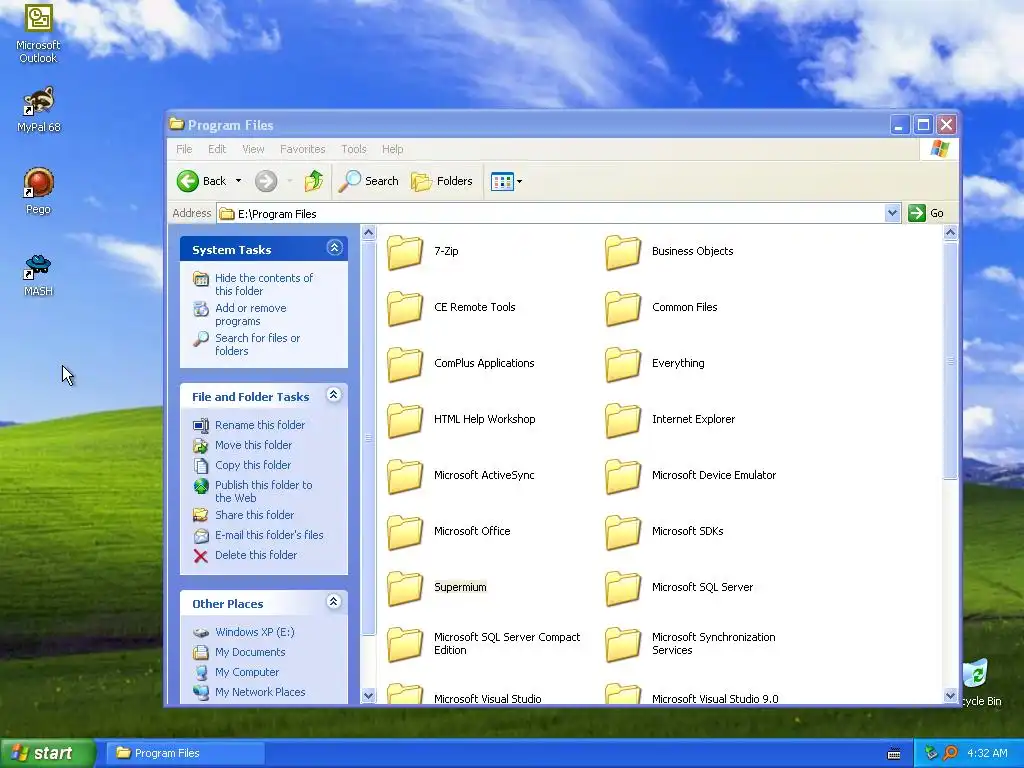Go to My Network Places in Other Places
Screen dimensions: 1024x768
tap(260, 692)
